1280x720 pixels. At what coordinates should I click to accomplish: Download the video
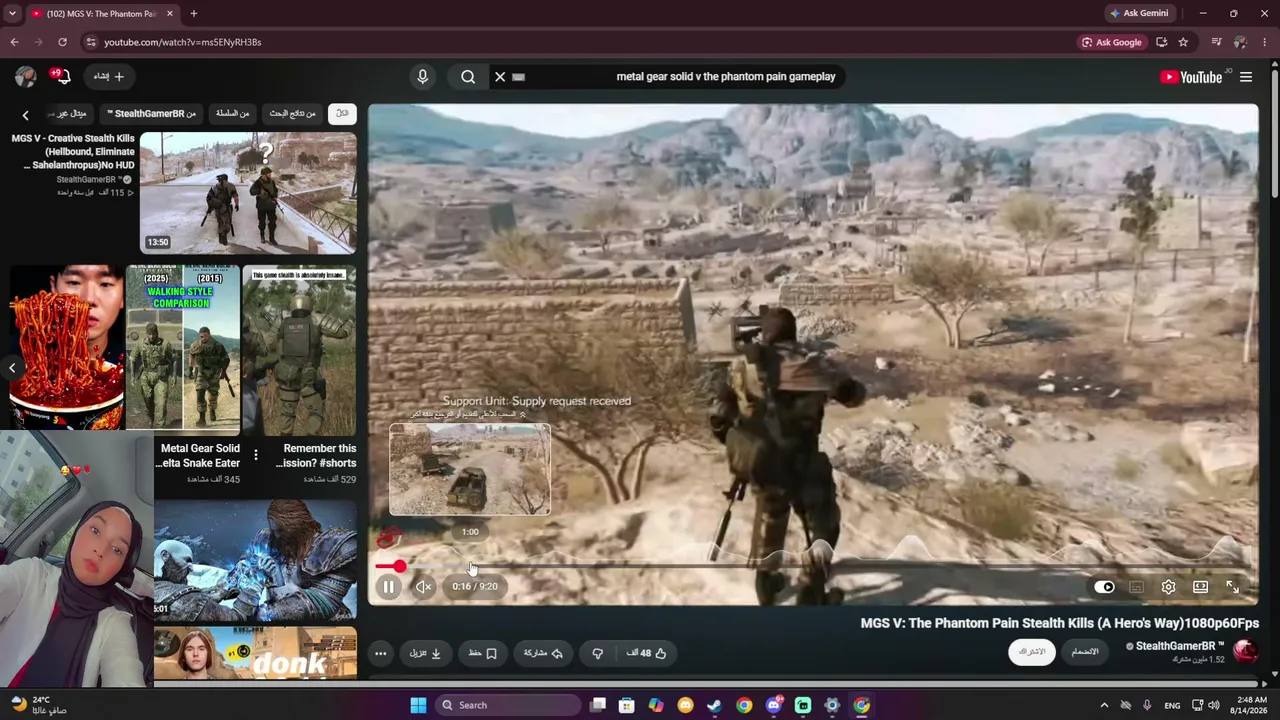[x=425, y=653]
